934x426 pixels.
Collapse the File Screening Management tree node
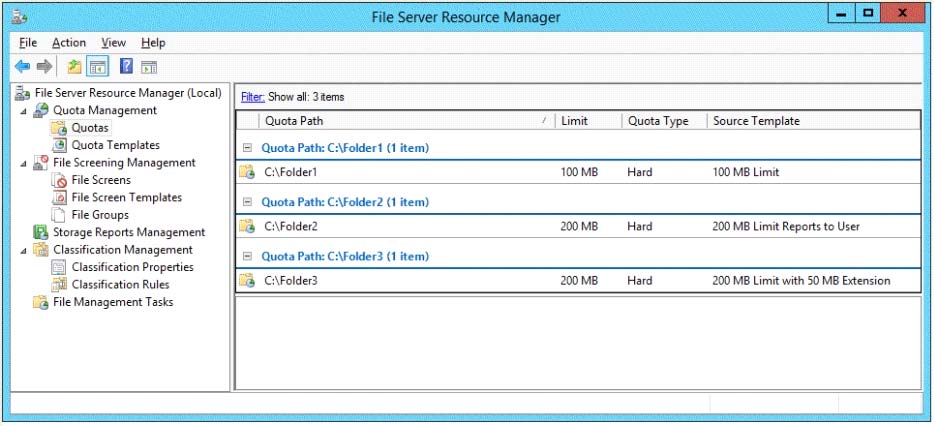23,163
